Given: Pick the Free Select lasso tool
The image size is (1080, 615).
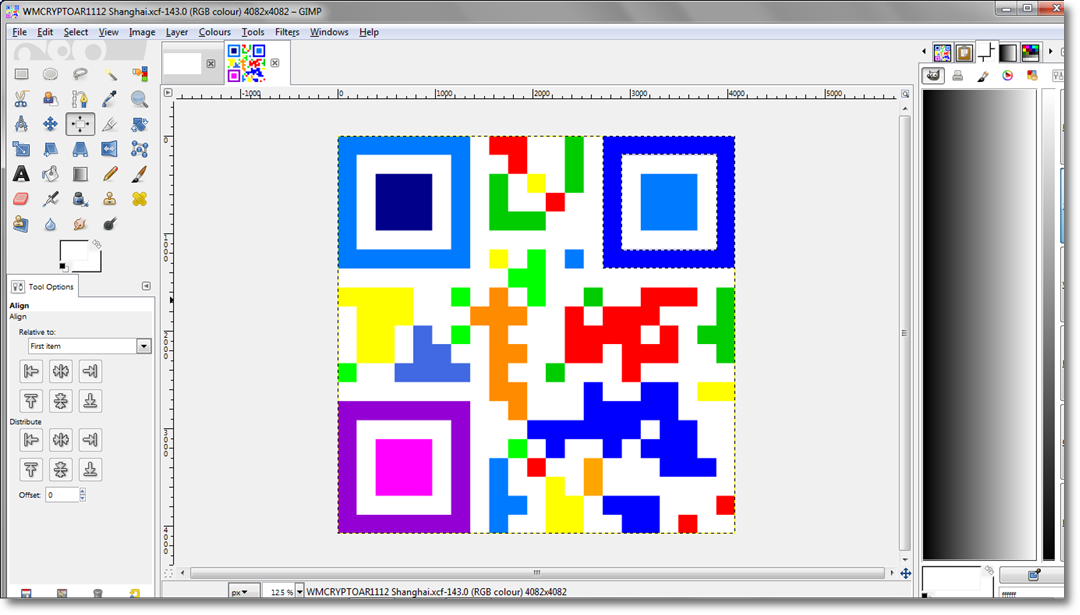Looking at the screenshot, I should point(80,74).
